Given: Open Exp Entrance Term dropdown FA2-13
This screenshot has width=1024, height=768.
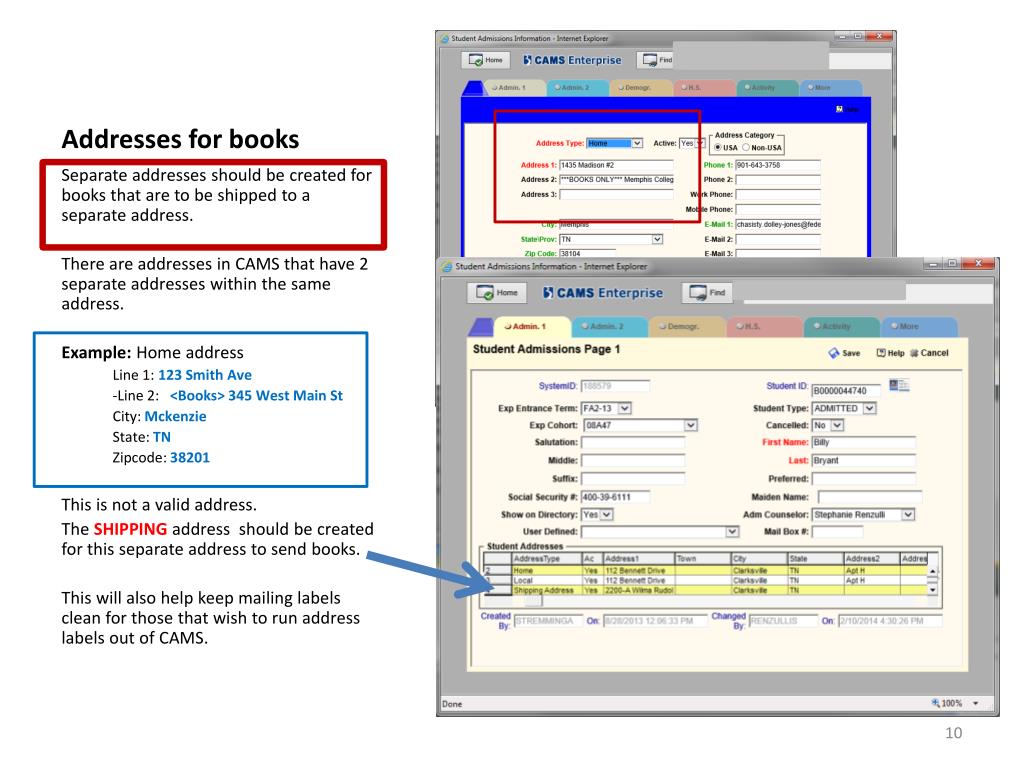Looking at the screenshot, I should [x=625, y=408].
